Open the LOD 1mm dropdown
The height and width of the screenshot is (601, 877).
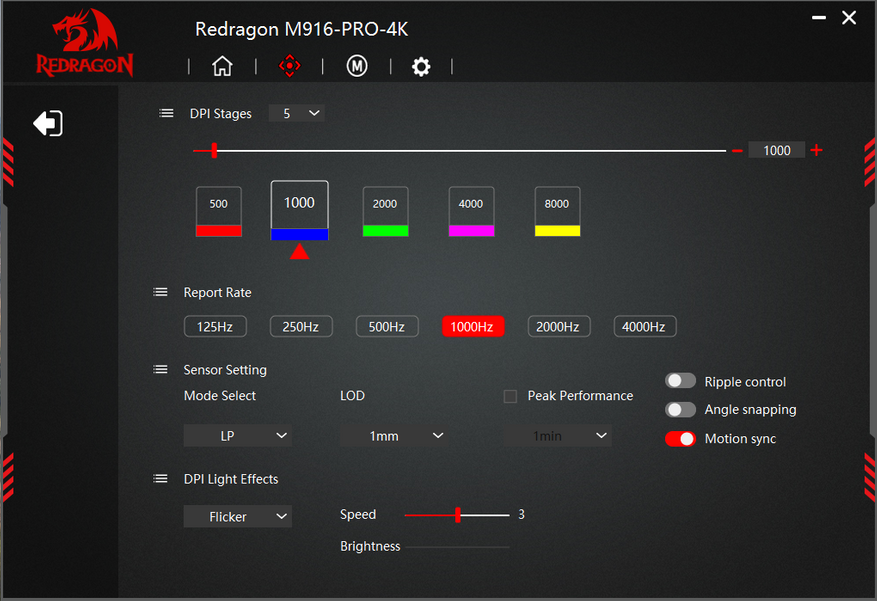(x=394, y=436)
